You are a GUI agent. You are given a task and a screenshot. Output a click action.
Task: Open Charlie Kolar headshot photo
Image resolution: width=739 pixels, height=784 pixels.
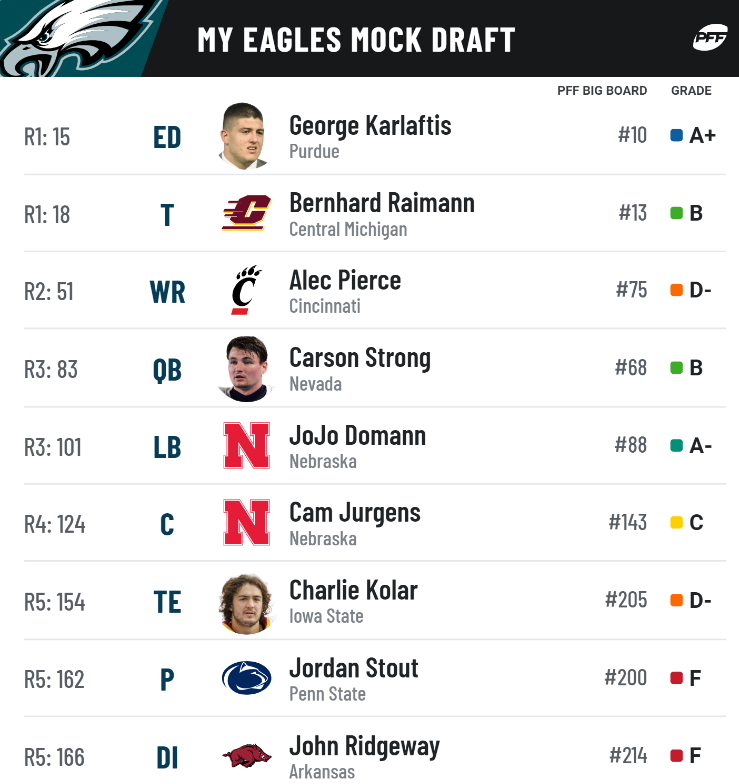245,600
